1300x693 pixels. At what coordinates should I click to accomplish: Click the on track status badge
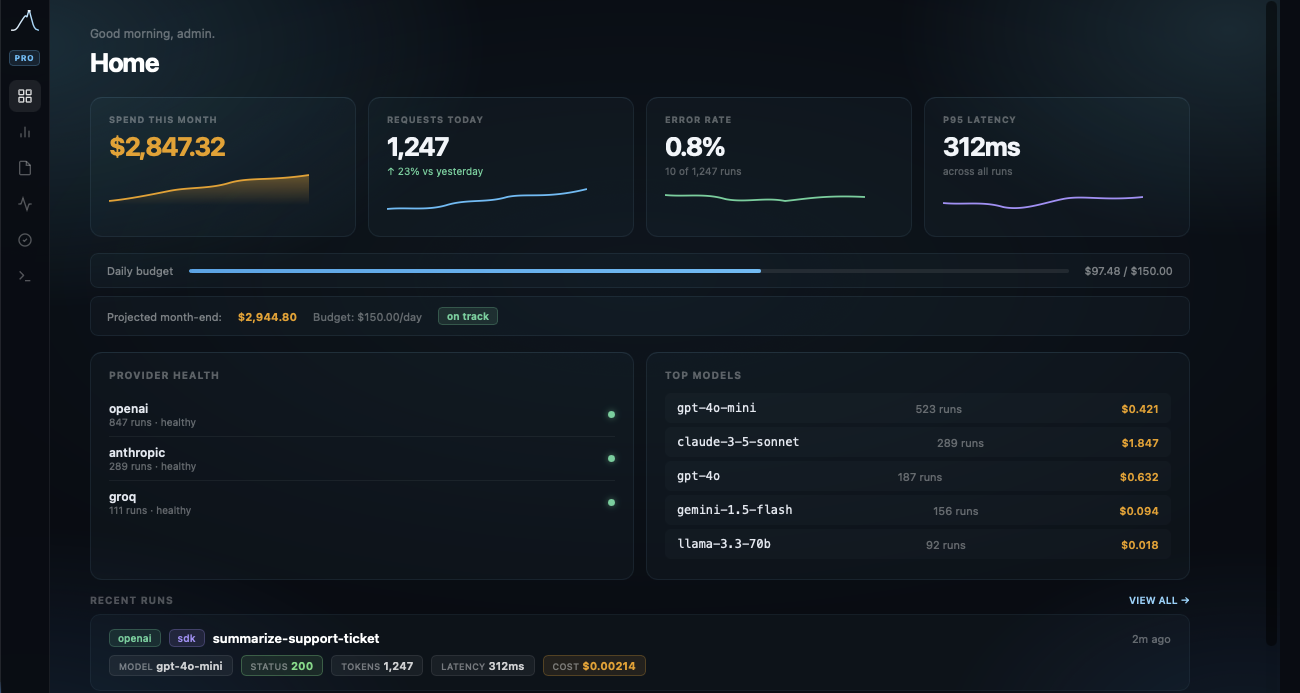[468, 317]
